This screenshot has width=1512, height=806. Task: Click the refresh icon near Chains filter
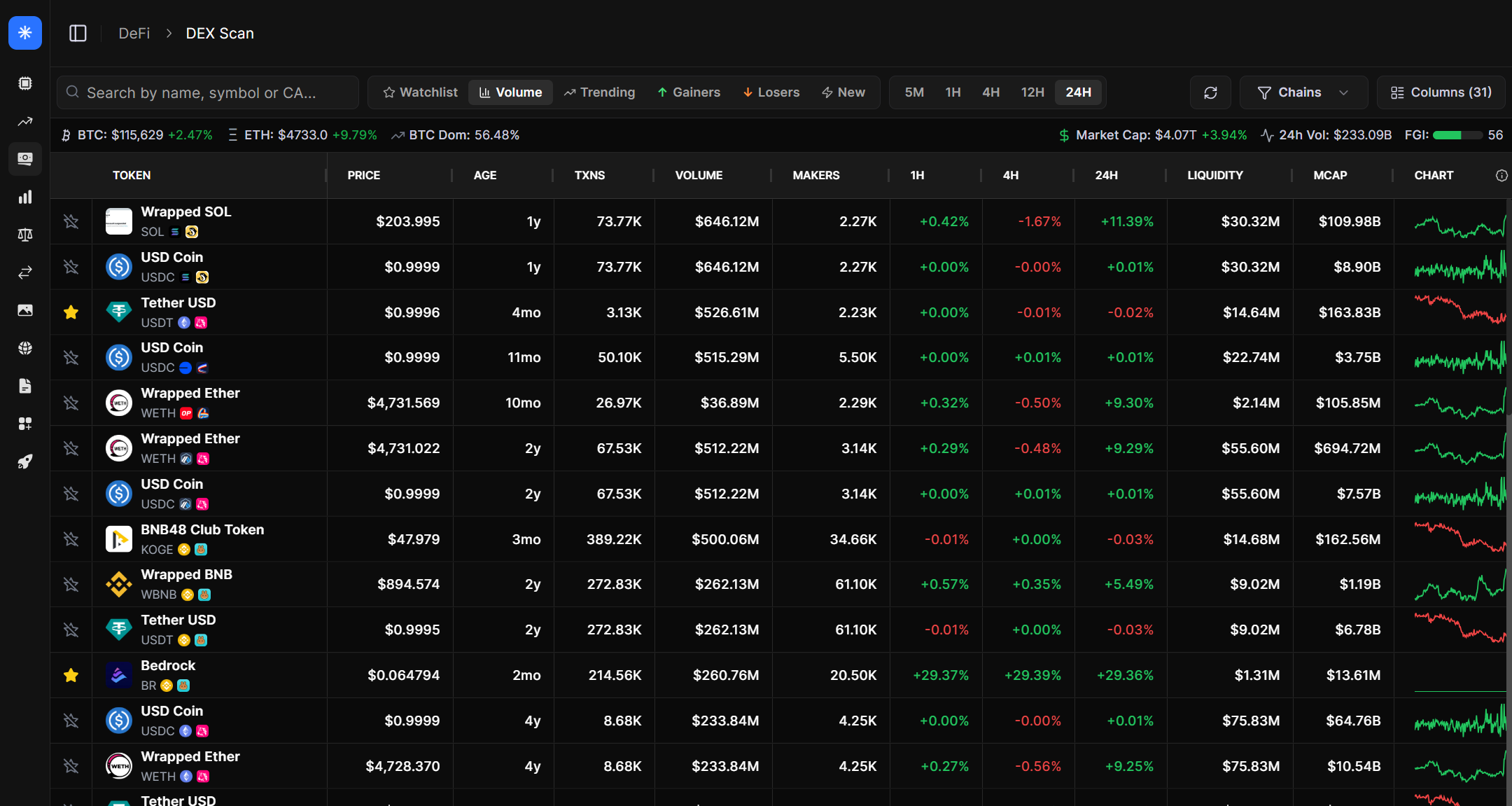pyautogui.click(x=1210, y=92)
